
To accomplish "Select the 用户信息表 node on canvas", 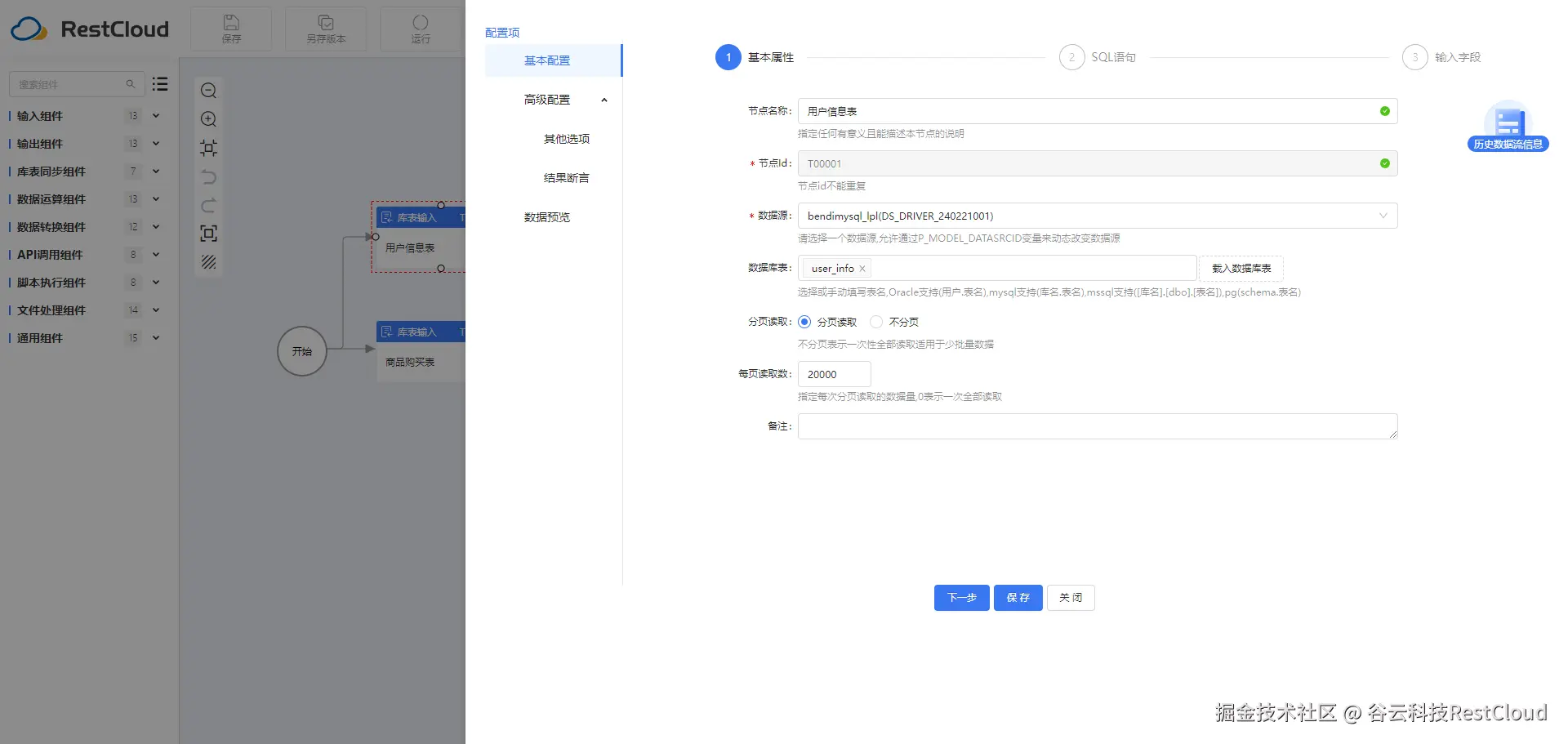I will click(421, 237).
